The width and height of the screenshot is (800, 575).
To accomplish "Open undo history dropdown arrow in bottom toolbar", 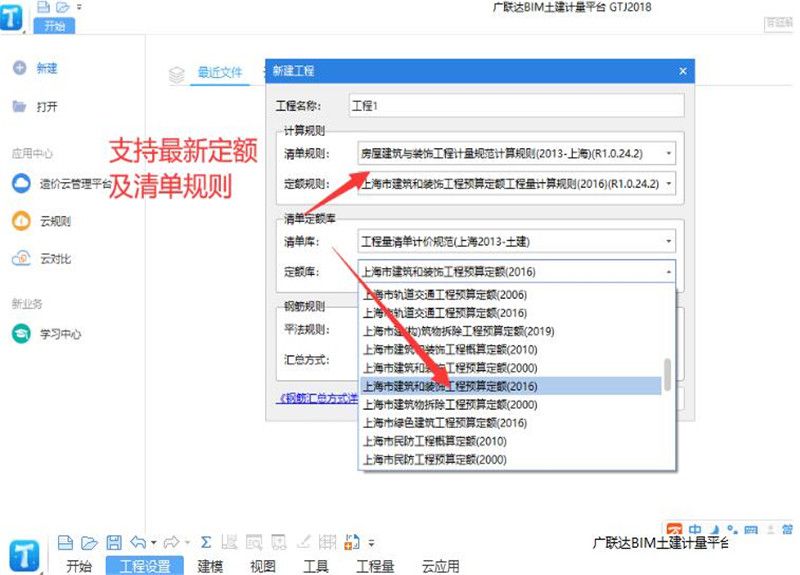I will pyautogui.click(x=153, y=543).
